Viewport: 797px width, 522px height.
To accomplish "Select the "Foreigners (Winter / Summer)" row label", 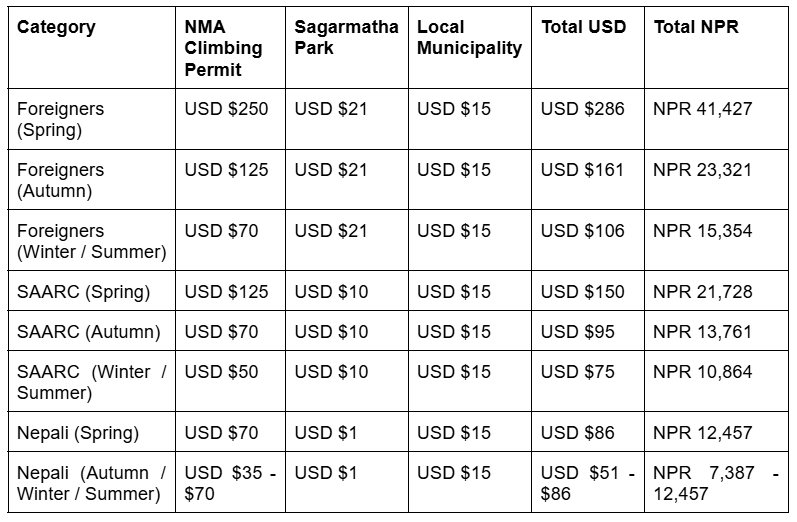I will point(92,241).
